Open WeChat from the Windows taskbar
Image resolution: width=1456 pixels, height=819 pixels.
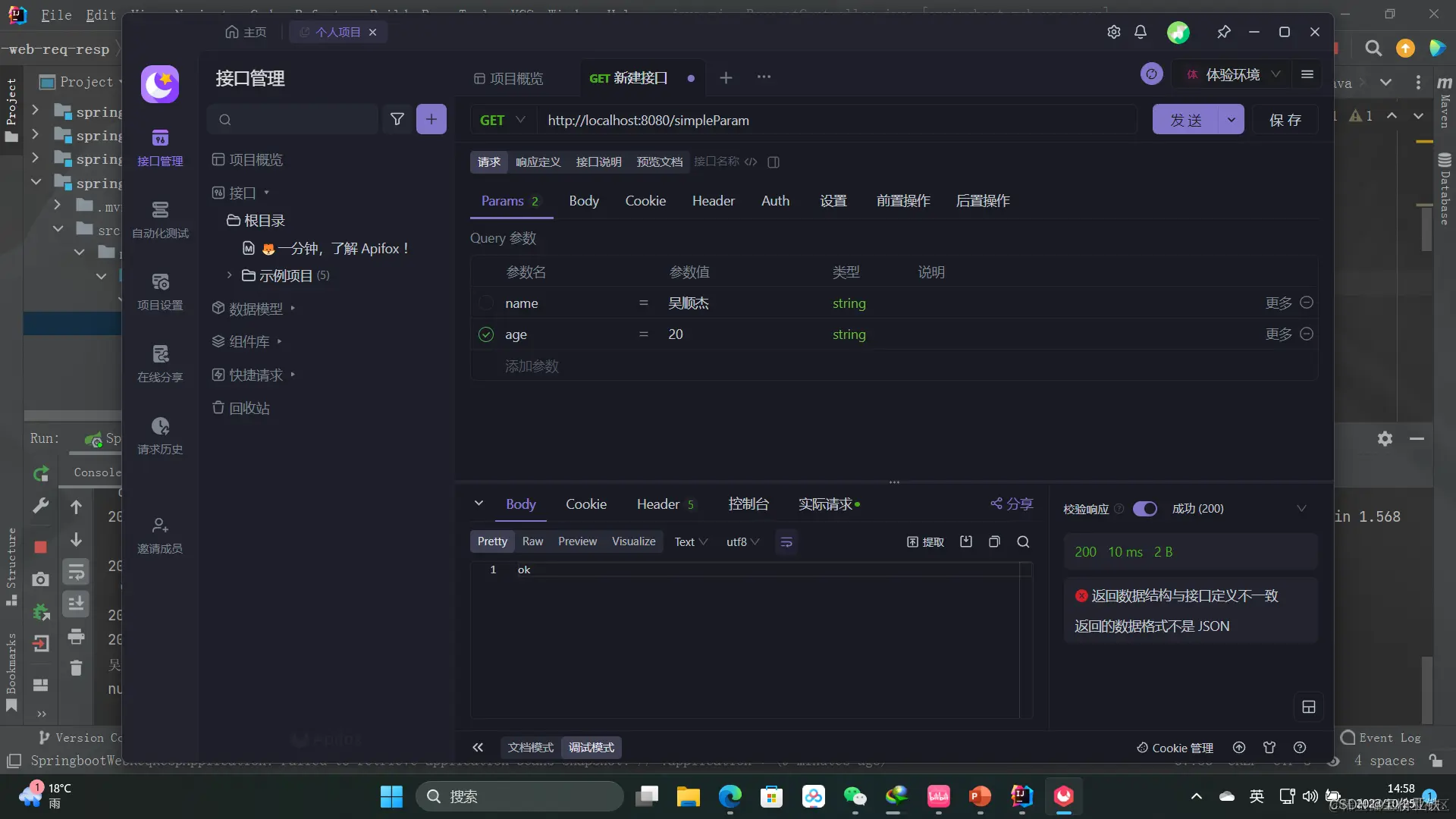[x=855, y=796]
